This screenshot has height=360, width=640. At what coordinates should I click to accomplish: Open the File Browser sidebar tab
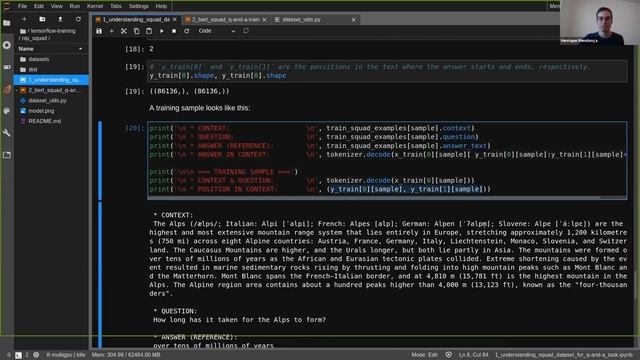point(7,23)
